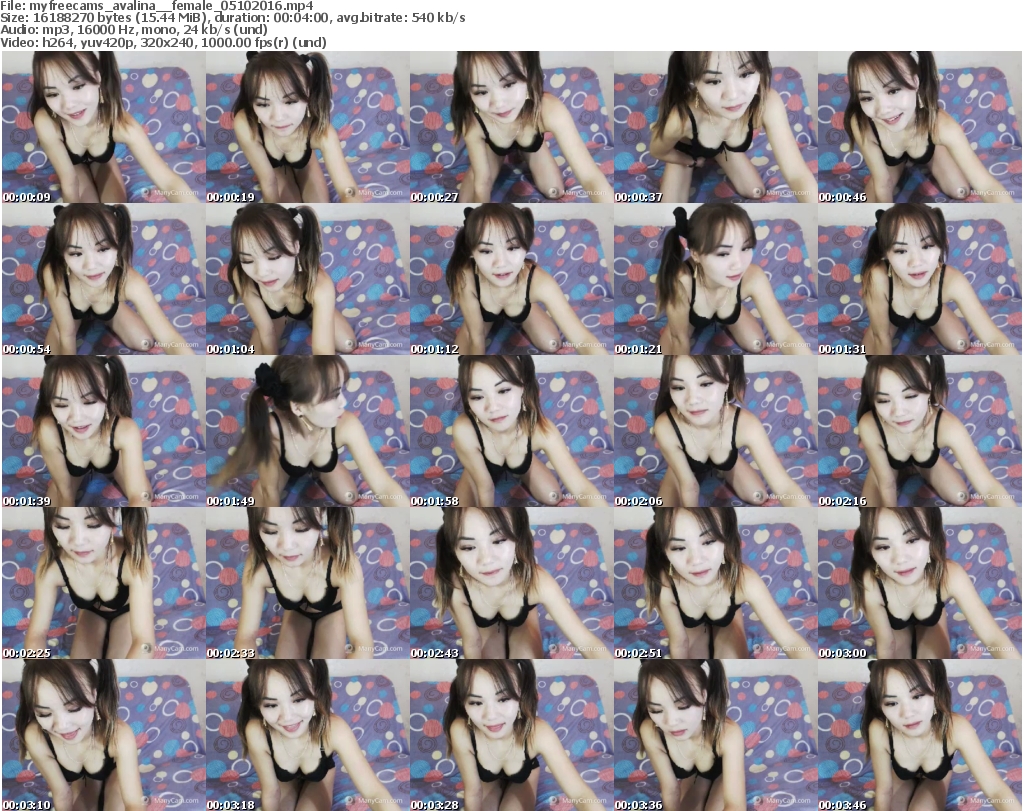Click the frame at 00:01:58
Image resolution: width=1024 pixels, height=811 pixels.
tap(511, 431)
